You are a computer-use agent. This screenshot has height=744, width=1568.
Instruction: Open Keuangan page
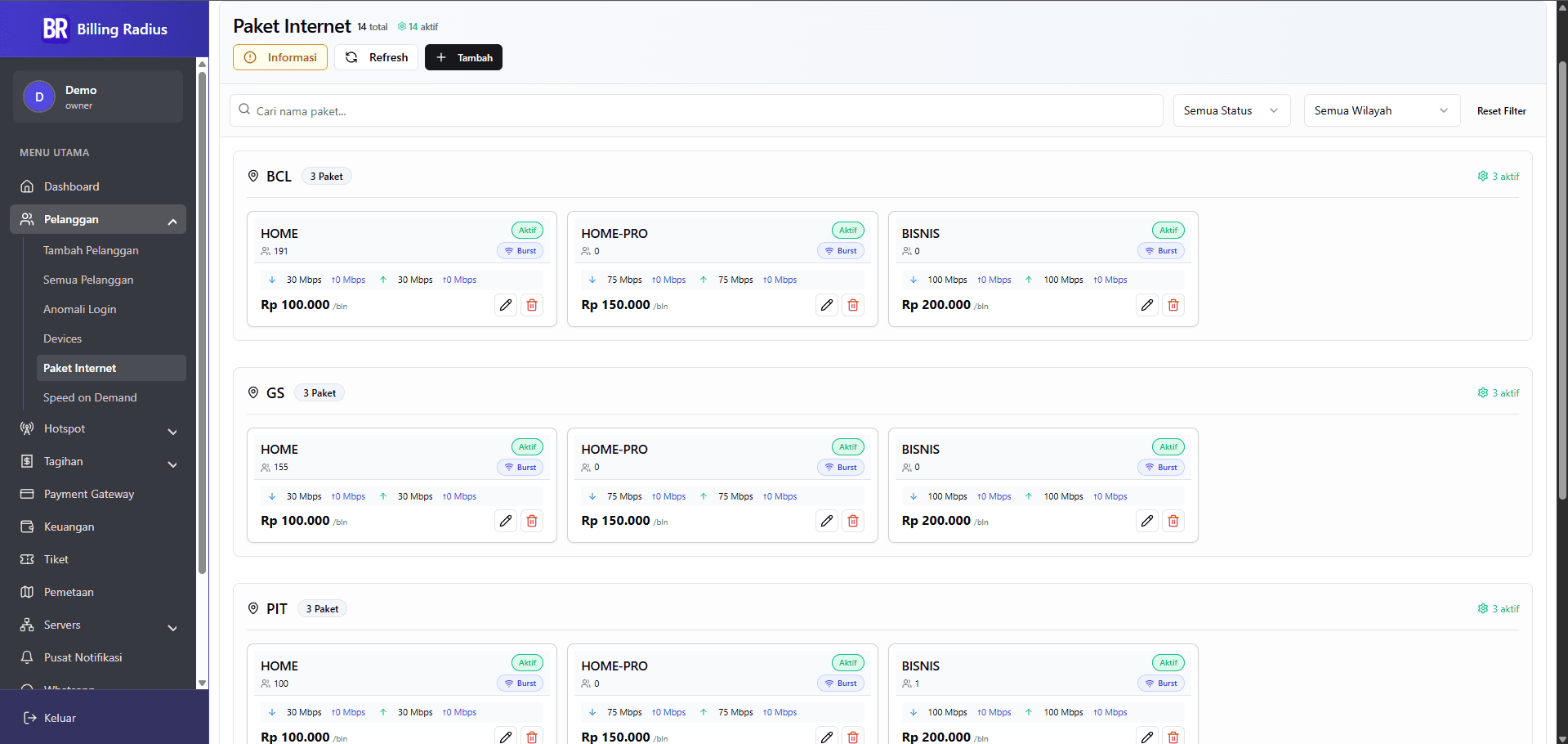point(98,527)
